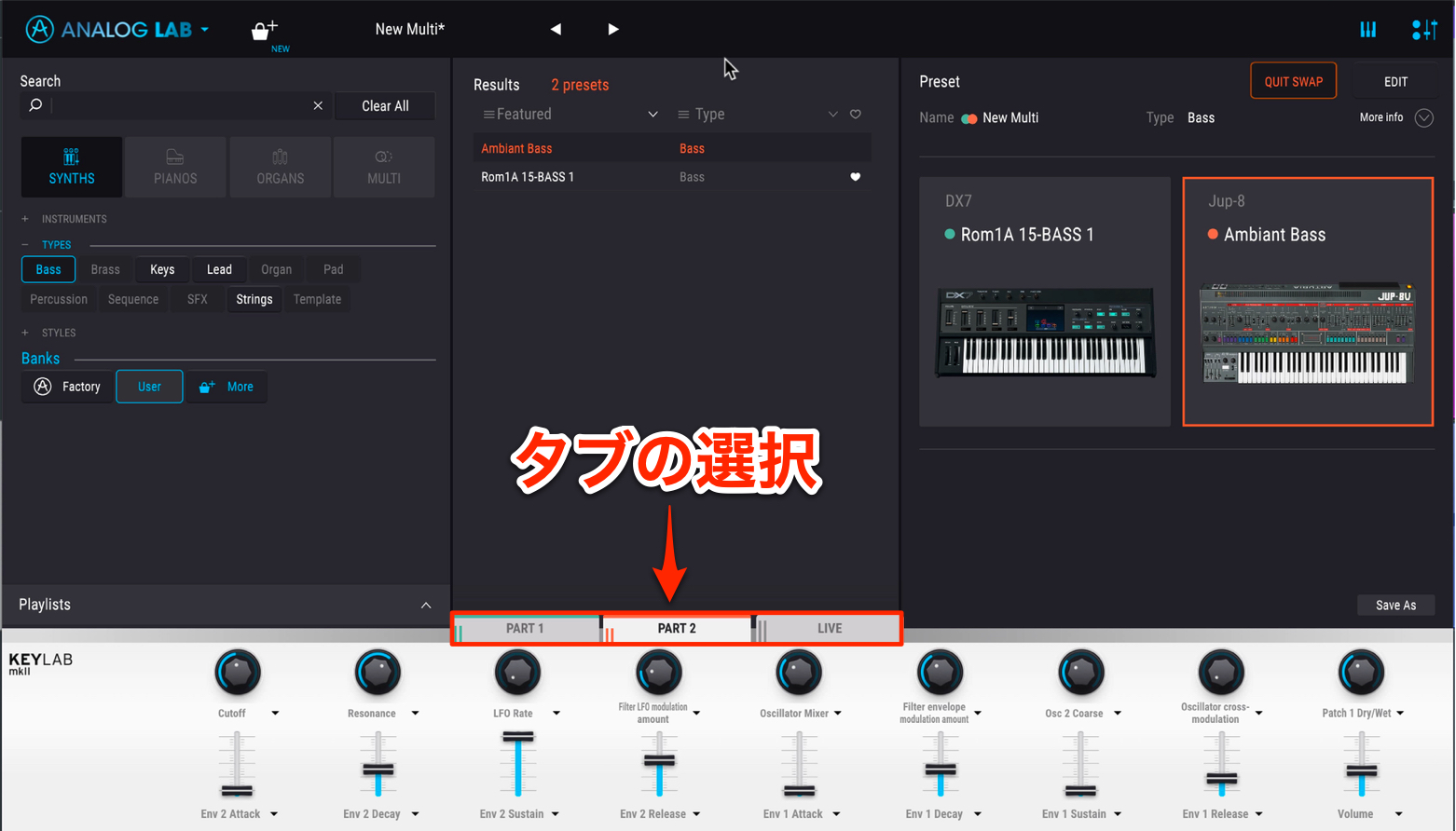Click the Cutoff knob

[x=238, y=672]
